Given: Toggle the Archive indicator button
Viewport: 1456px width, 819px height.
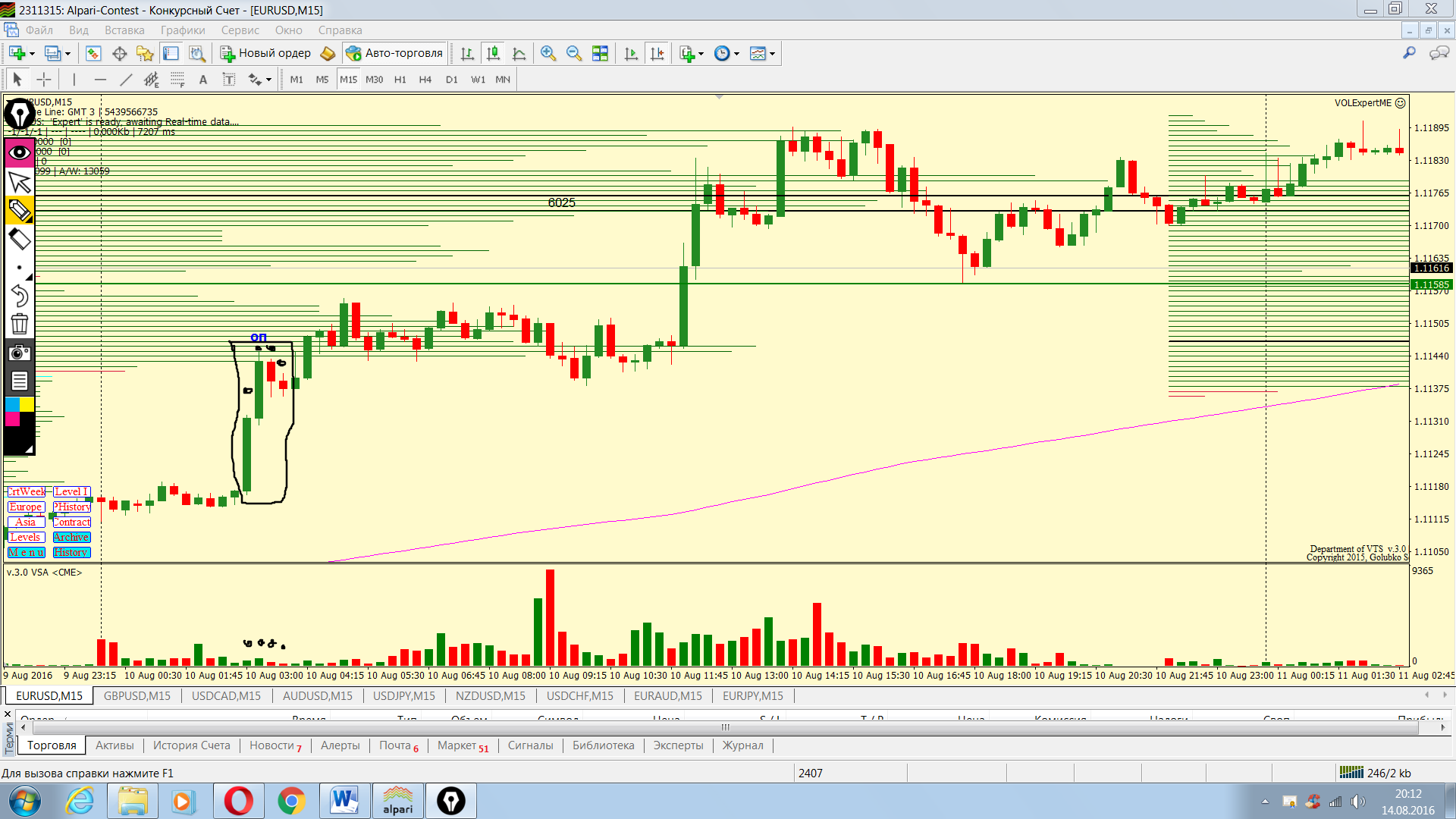Looking at the screenshot, I should click(71, 537).
